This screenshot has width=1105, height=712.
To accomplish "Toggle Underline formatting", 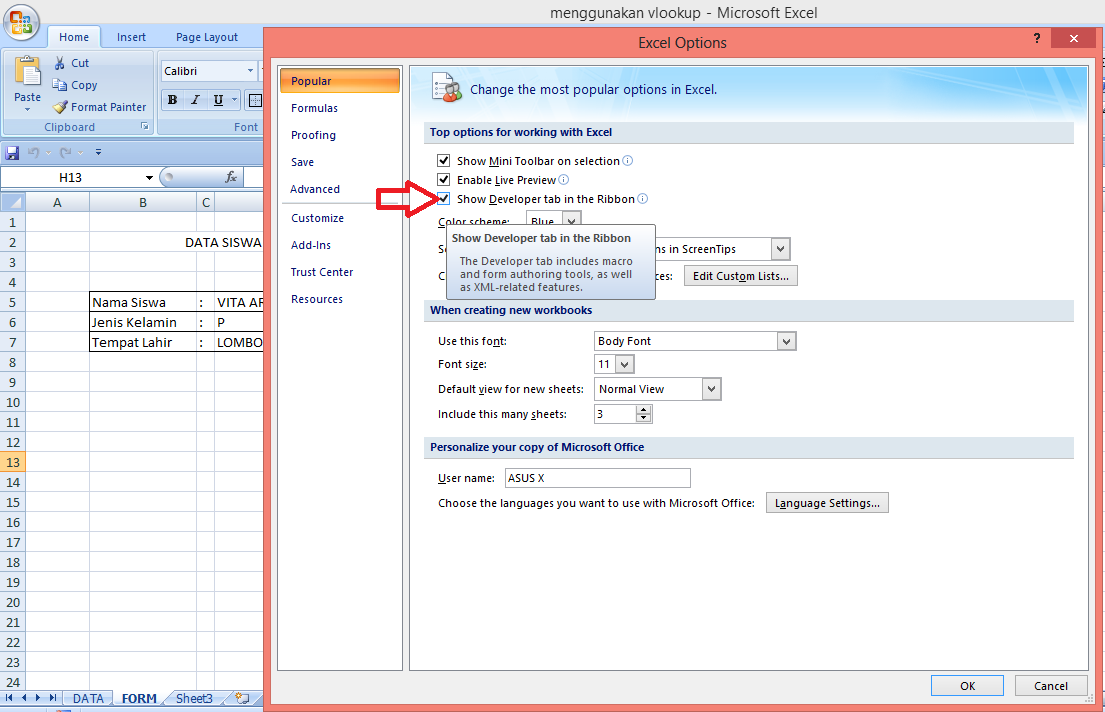I will (218, 100).
